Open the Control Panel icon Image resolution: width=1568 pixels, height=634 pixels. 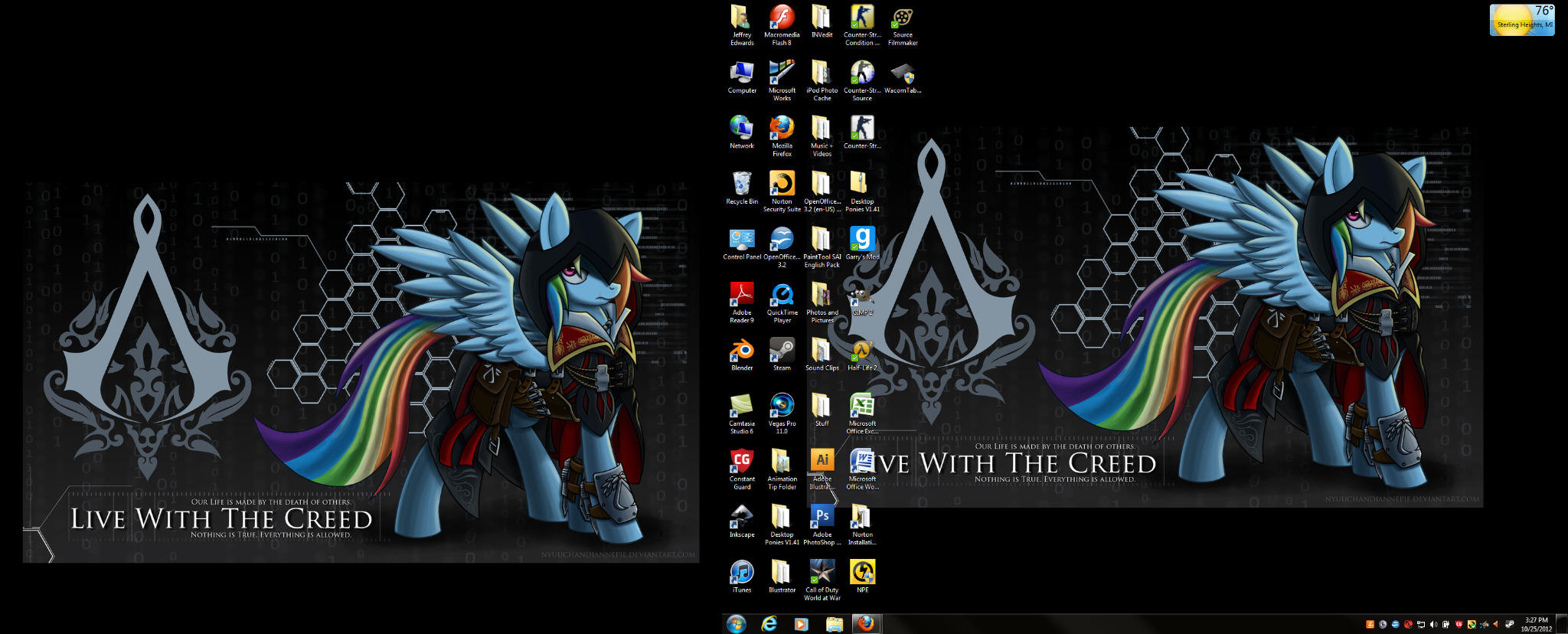pyautogui.click(x=742, y=244)
